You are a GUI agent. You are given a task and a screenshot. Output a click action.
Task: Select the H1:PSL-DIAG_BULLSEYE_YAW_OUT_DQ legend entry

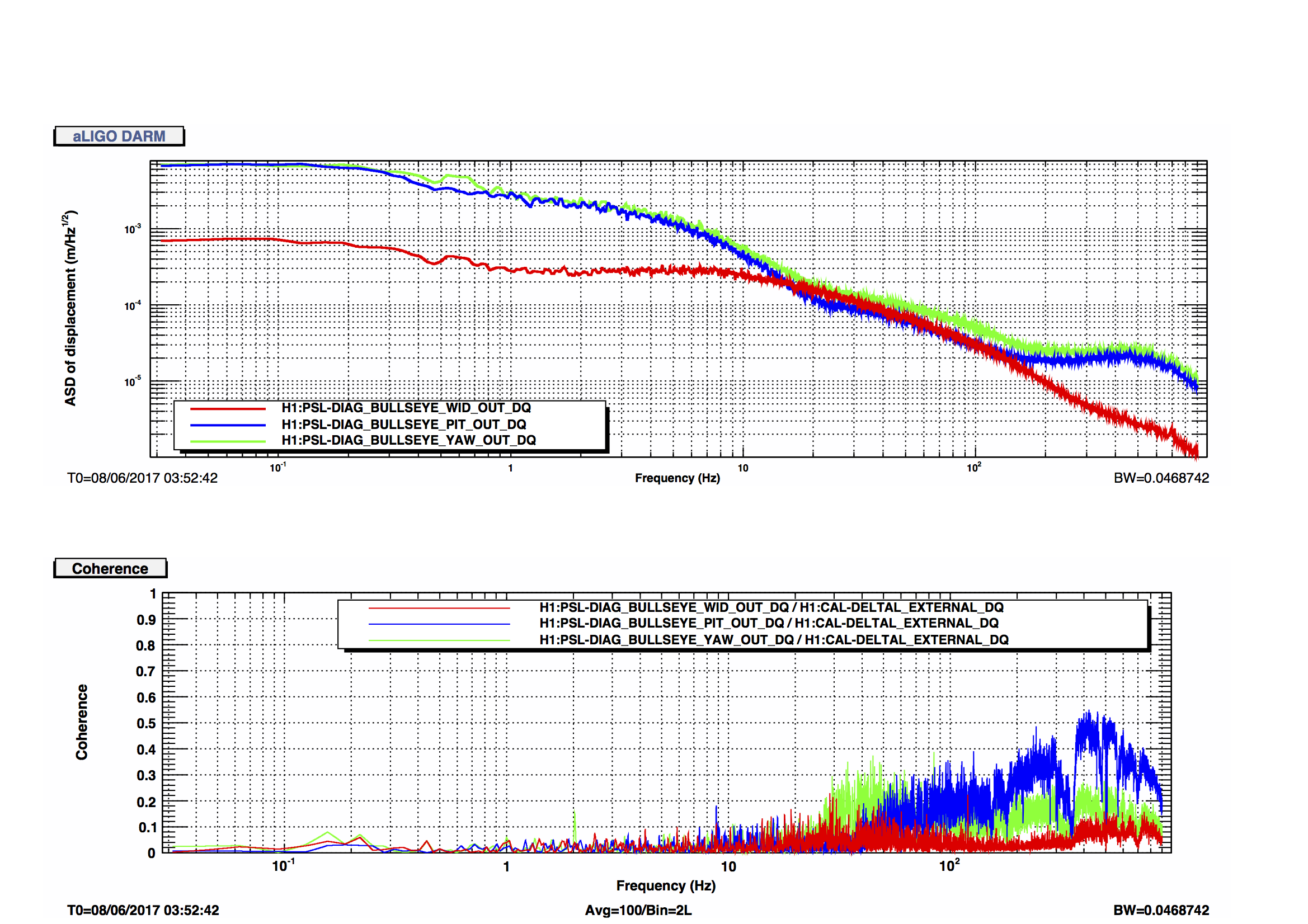(x=409, y=440)
